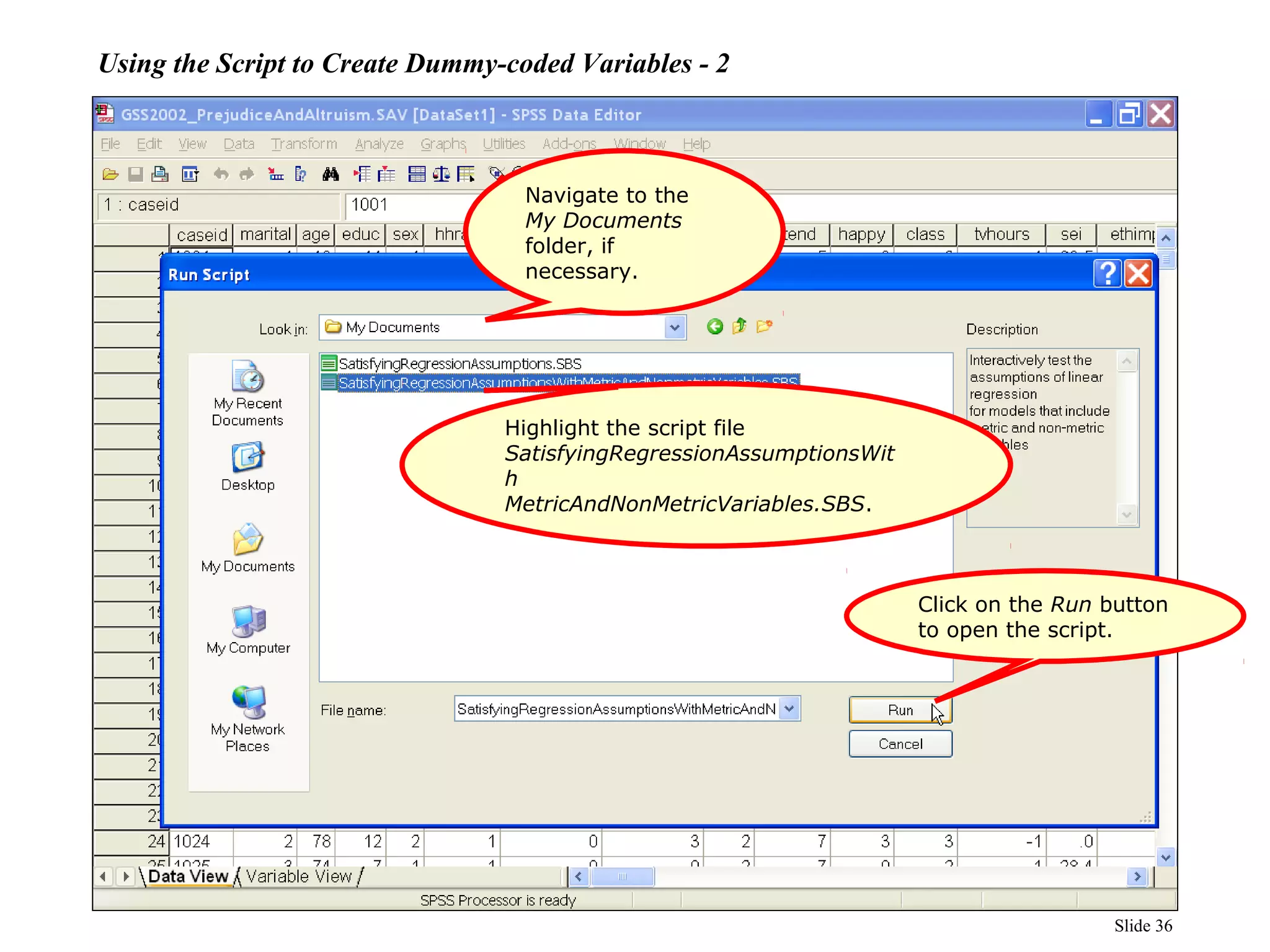Select SatisfyingRegressionAssumptions.SBS file

tap(452, 363)
